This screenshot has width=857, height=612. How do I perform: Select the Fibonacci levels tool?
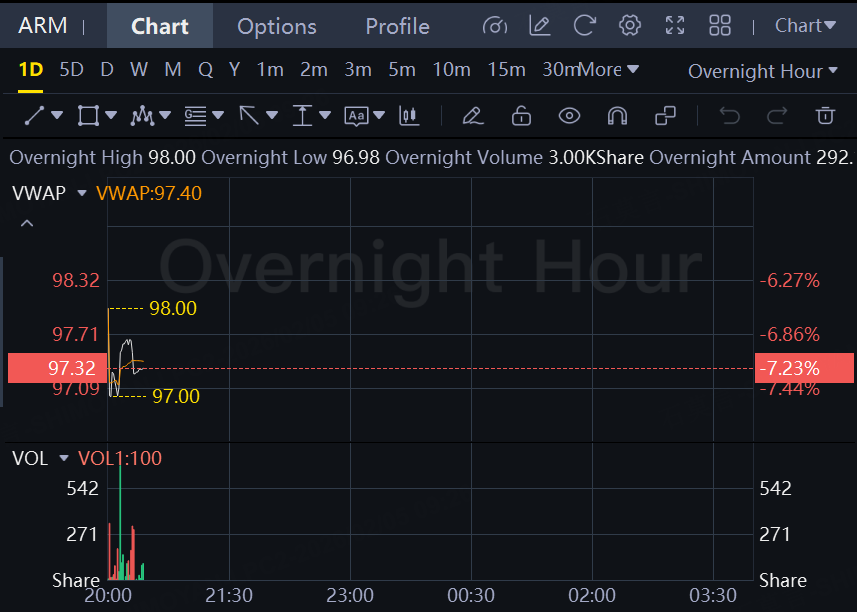click(x=195, y=116)
